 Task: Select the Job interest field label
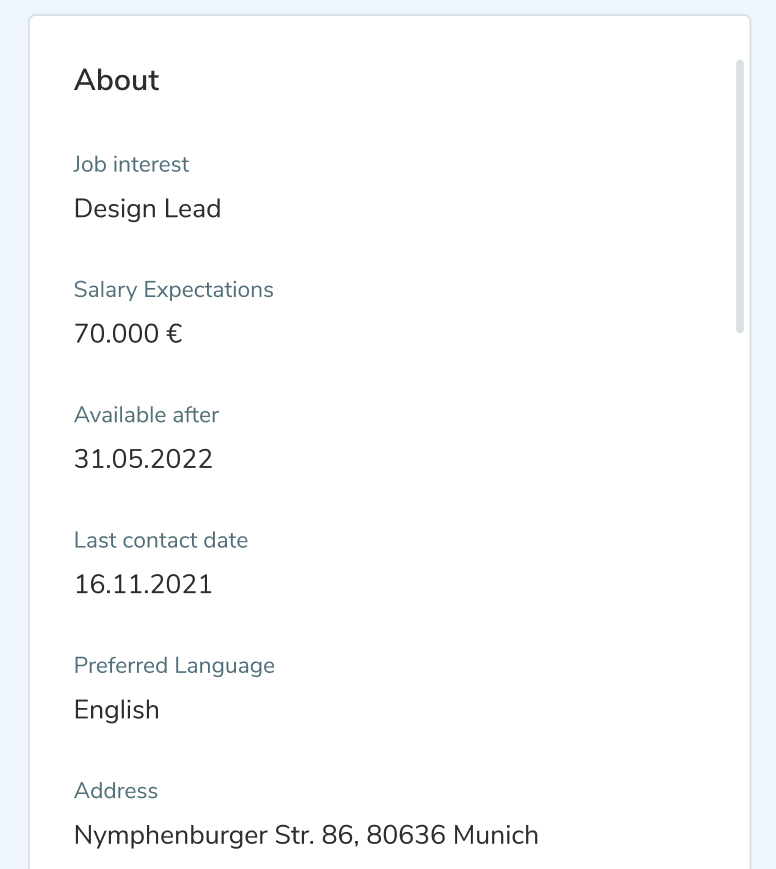[x=131, y=164]
